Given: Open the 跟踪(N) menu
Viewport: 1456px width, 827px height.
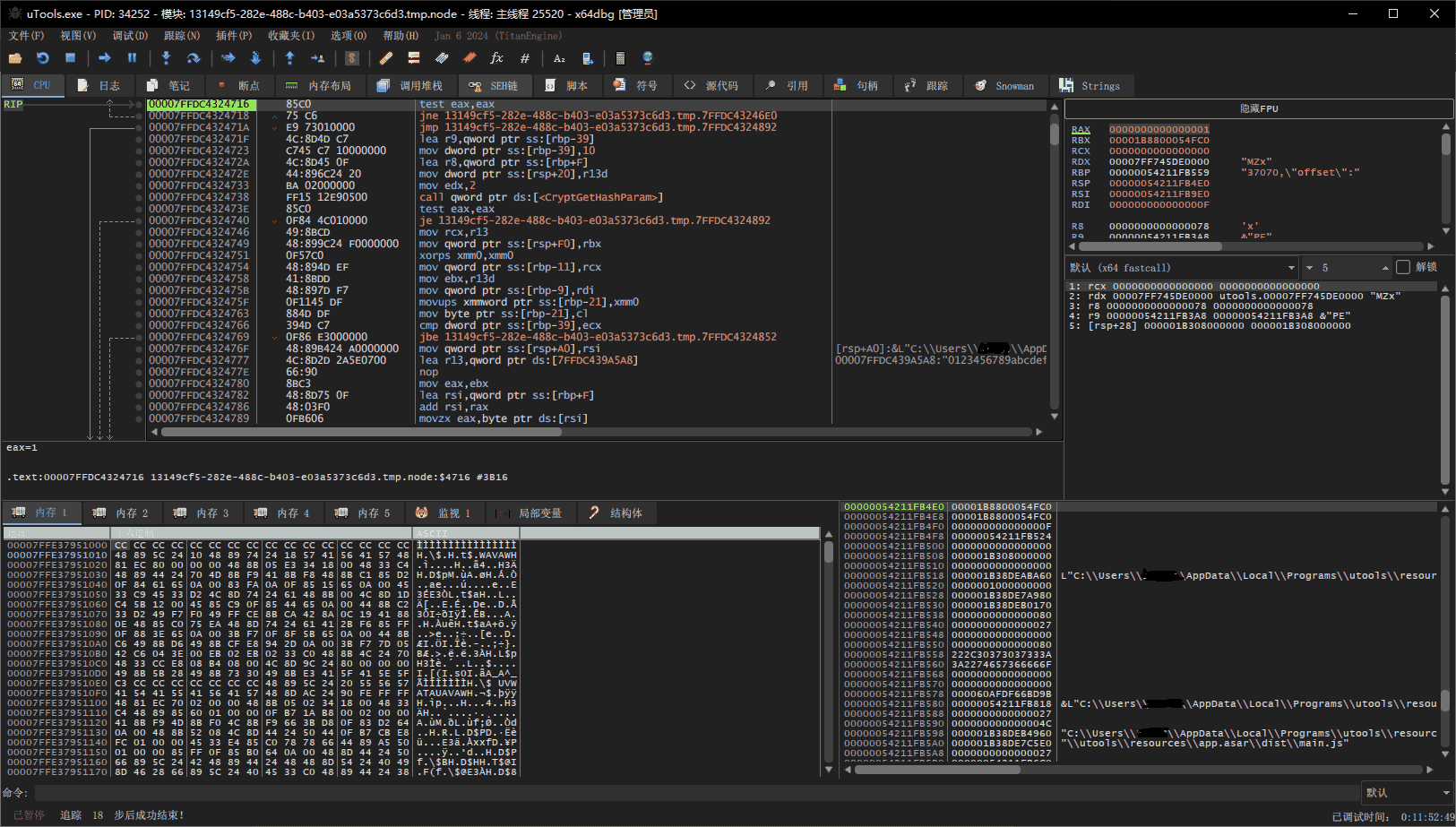Looking at the screenshot, I should (182, 36).
